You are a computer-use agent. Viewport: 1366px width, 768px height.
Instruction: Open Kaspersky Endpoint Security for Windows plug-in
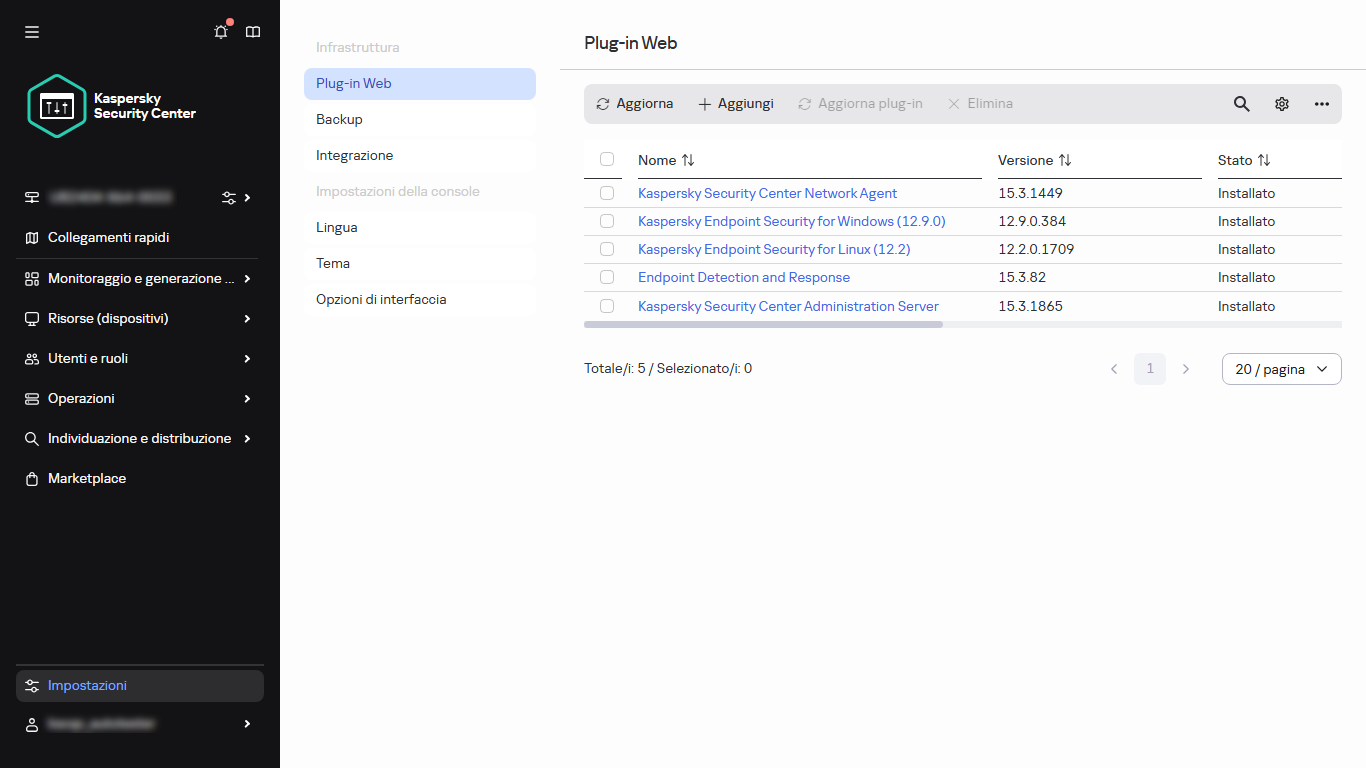pos(791,221)
